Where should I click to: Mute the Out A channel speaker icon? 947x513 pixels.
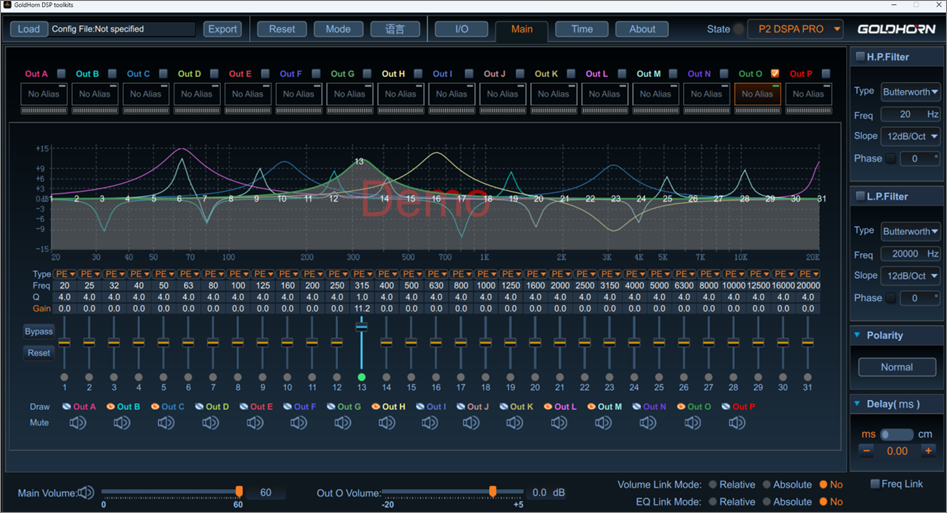(x=77, y=423)
